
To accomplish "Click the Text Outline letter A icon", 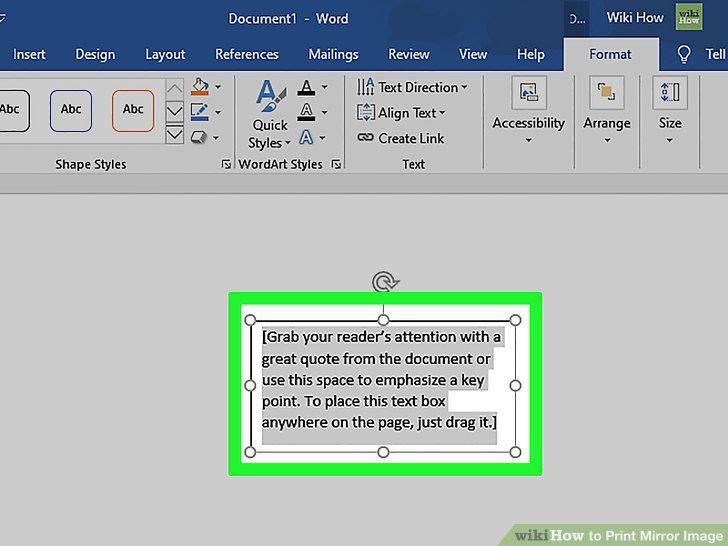I will pyautogui.click(x=306, y=112).
